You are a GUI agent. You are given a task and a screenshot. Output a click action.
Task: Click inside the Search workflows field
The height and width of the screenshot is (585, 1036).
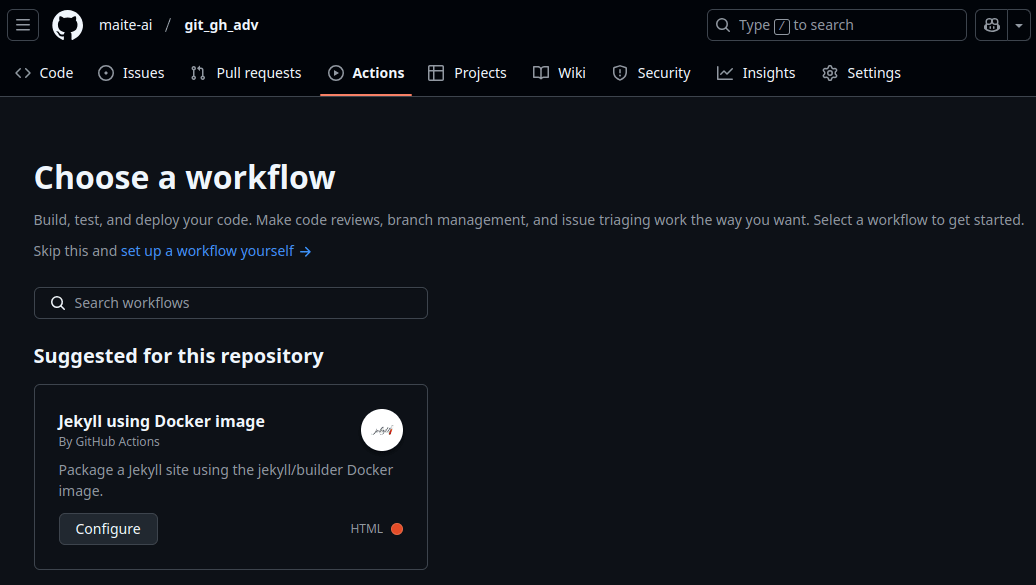(x=231, y=303)
